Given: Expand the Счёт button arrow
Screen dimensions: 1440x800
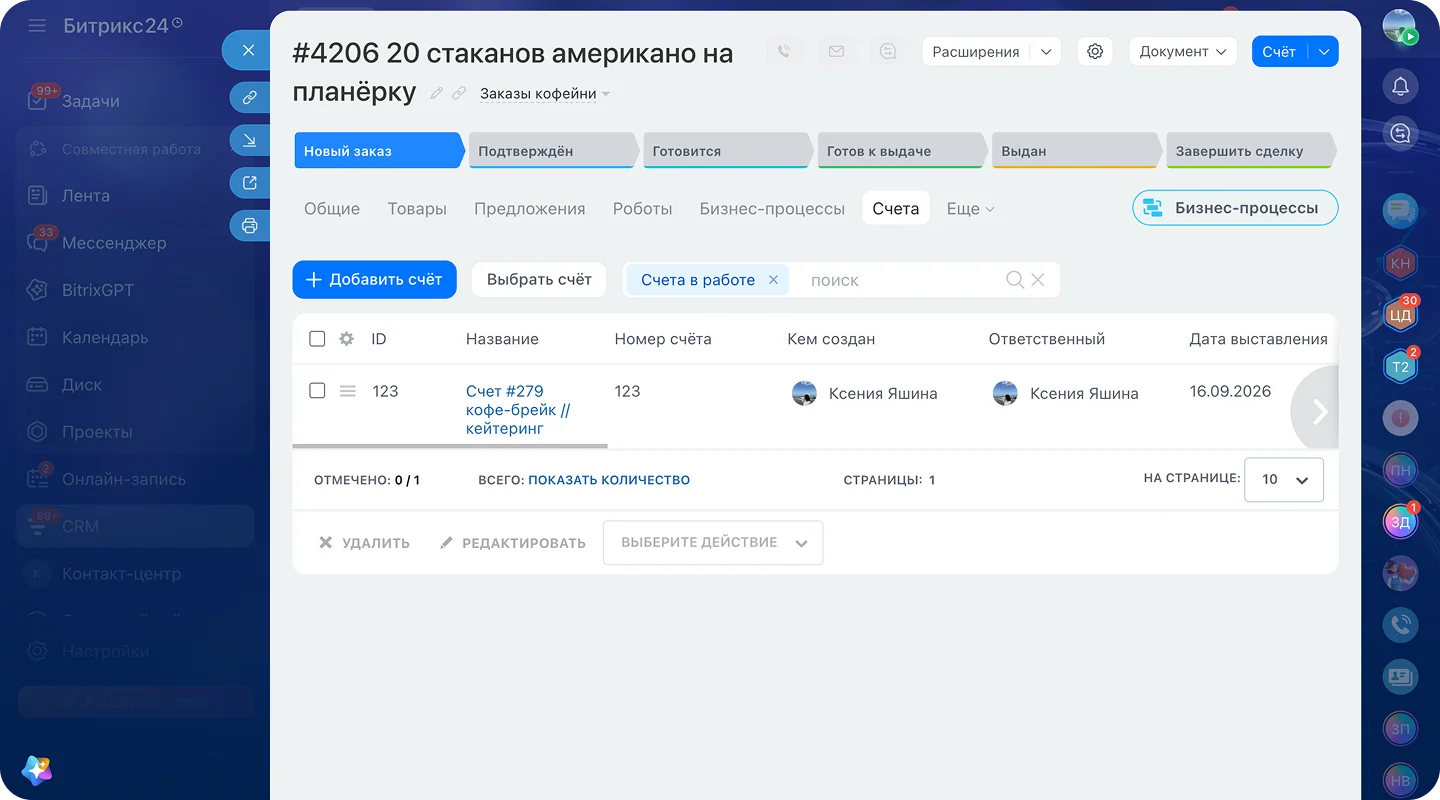Looking at the screenshot, I should click(x=1323, y=52).
